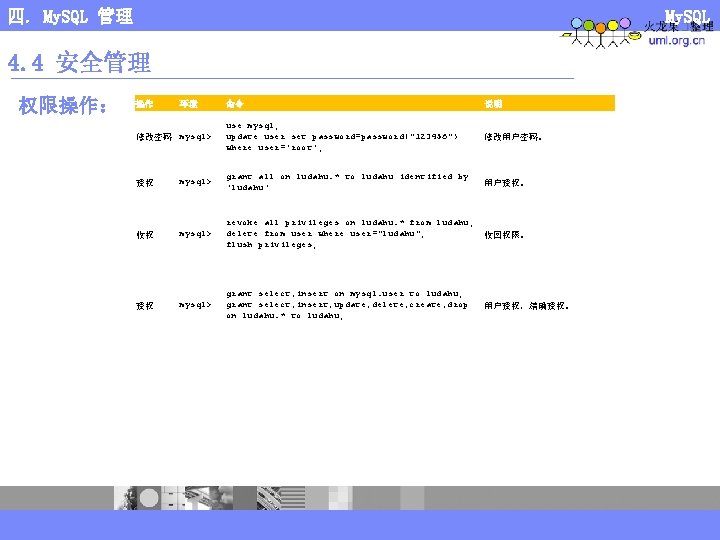Click the '用户授权, 精确授权.' description cell

(526, 305)
